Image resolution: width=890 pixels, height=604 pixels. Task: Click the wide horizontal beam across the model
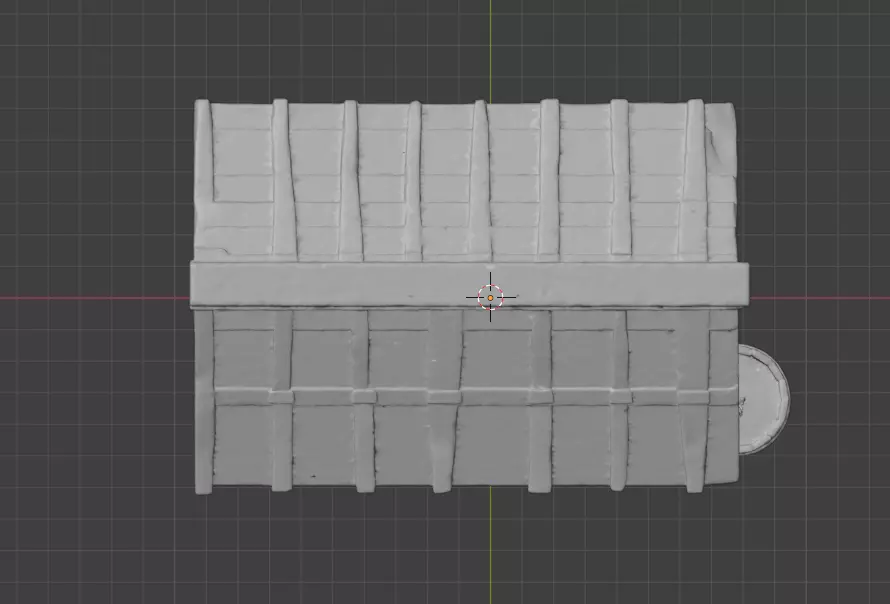tap(469, 284)
